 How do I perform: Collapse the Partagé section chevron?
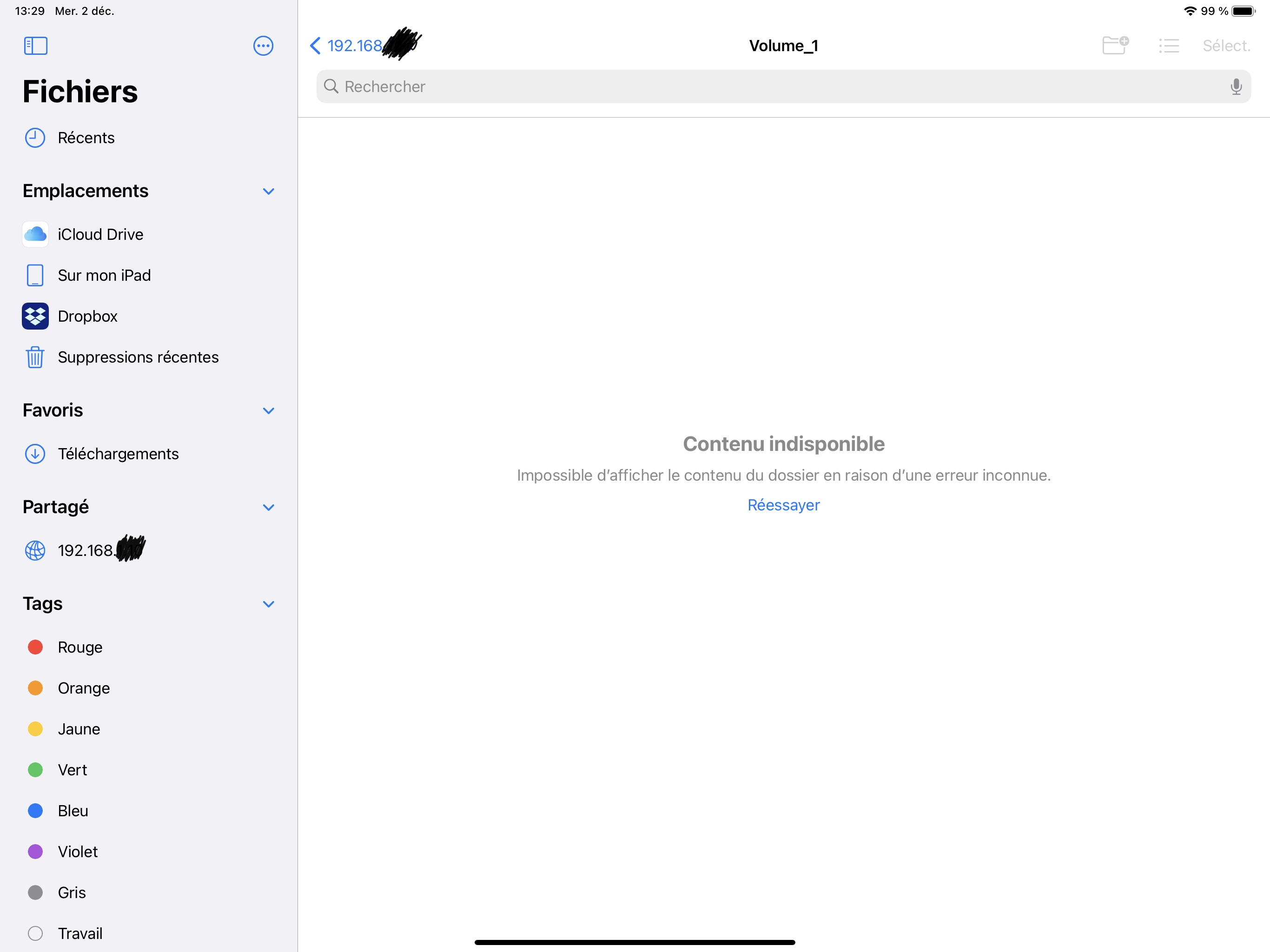point(268,508)
